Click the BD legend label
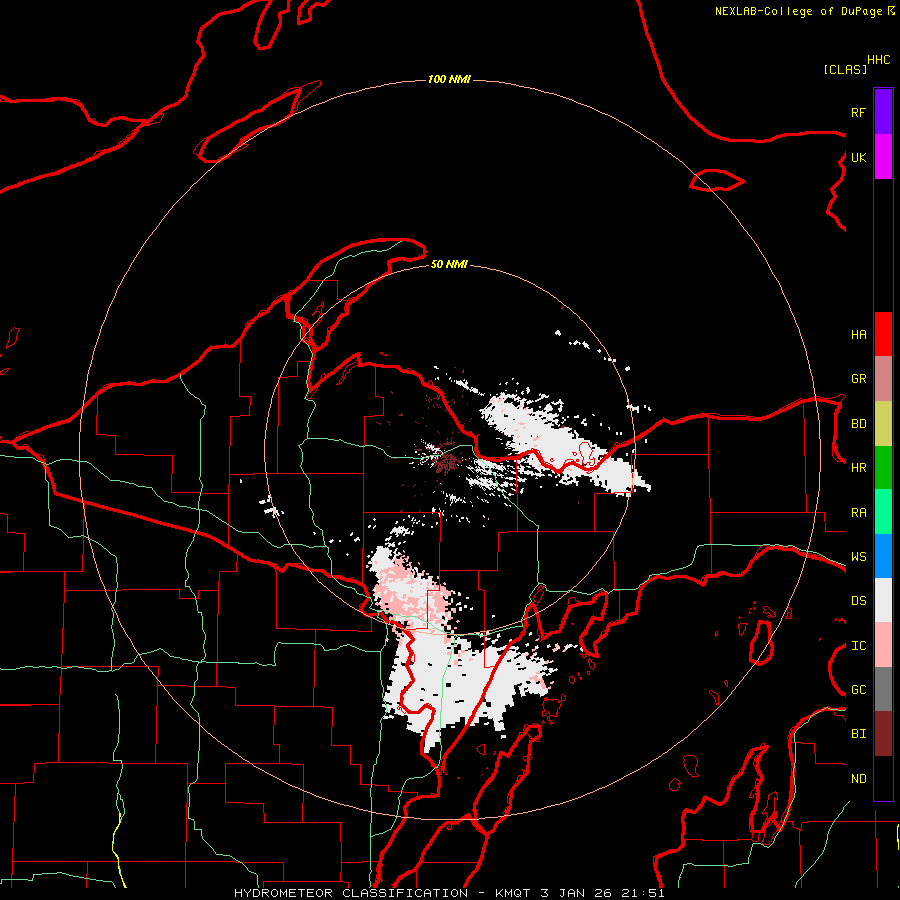This screenshot has width=900, height=900. click(x=858, y=424)
